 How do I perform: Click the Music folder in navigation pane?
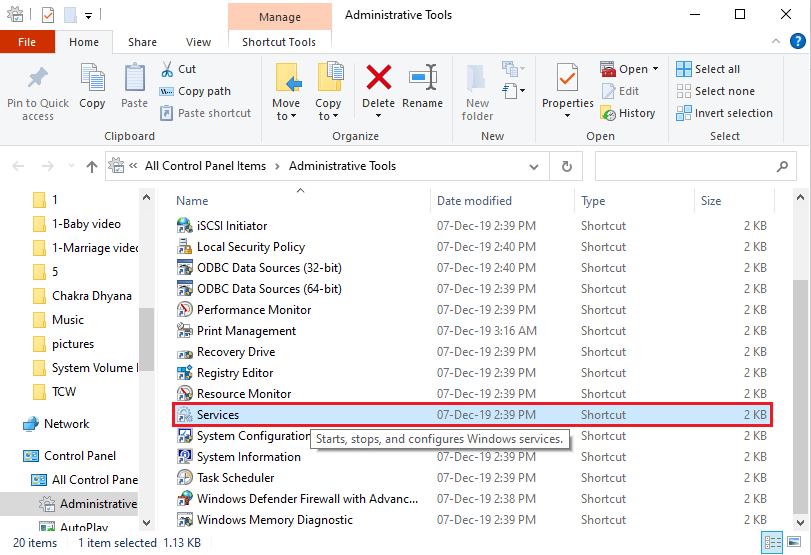58,320
